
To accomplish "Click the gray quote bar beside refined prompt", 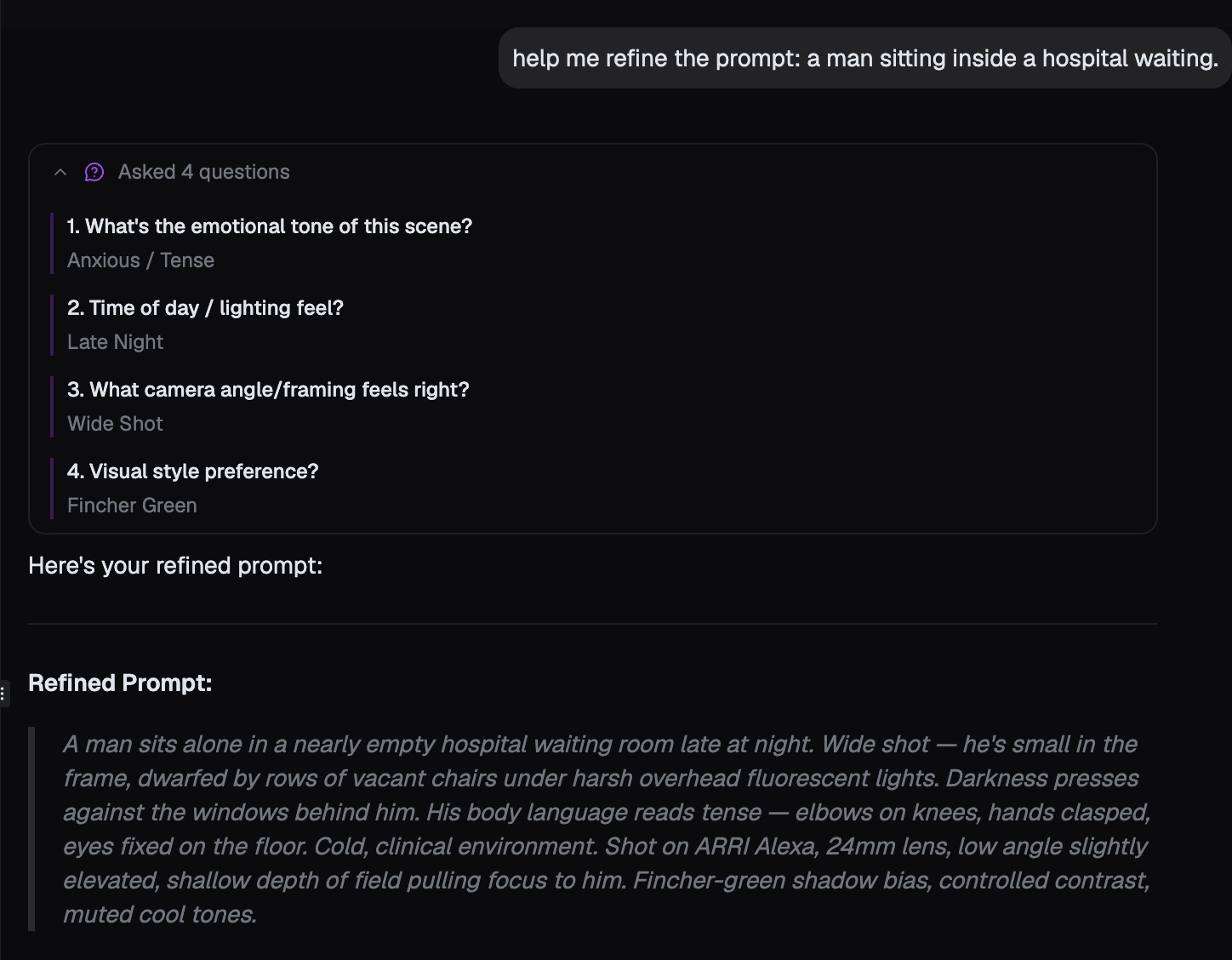I will pyautogui.click(x=31, y=829).
